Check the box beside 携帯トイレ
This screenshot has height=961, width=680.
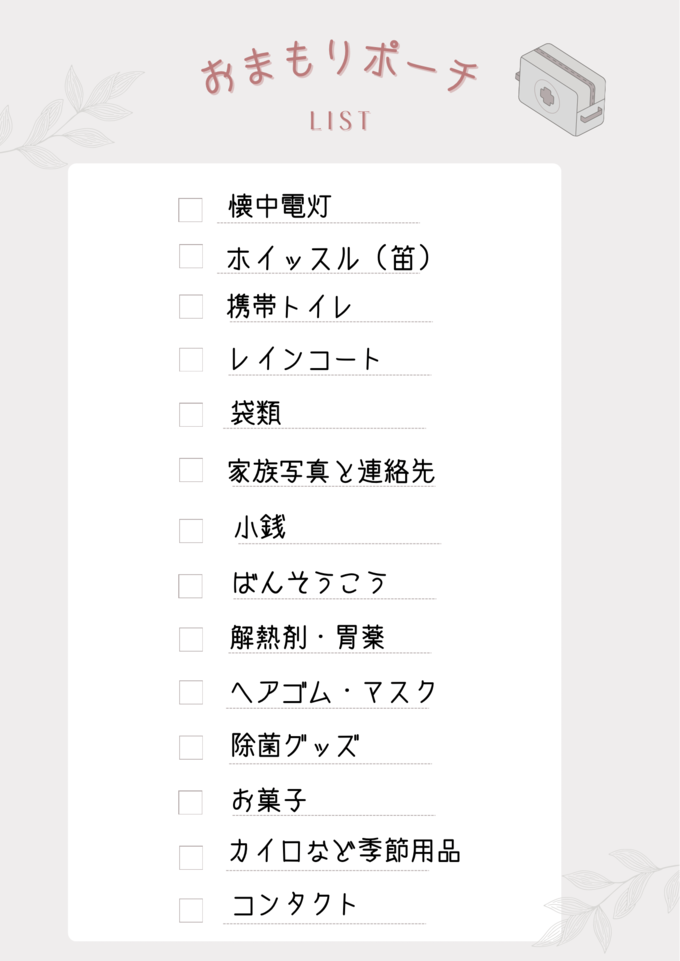click(x=191, y=306)
